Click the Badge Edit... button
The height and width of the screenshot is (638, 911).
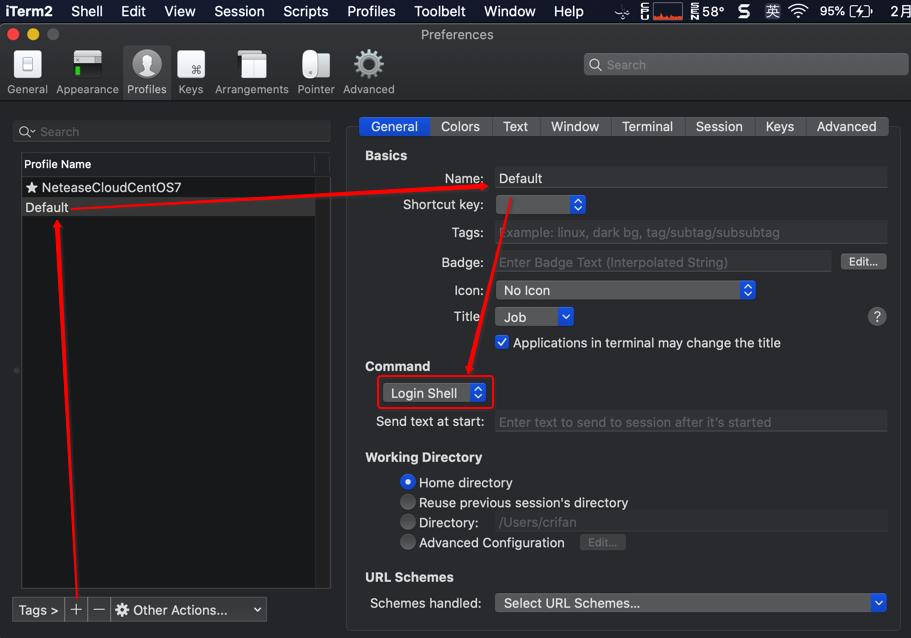863,261
